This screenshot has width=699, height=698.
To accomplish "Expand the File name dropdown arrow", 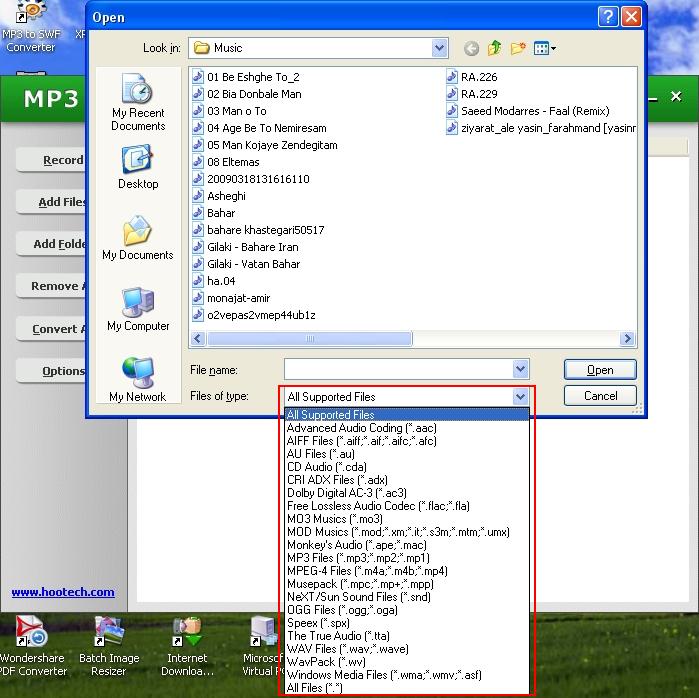I will pos(520,370).
